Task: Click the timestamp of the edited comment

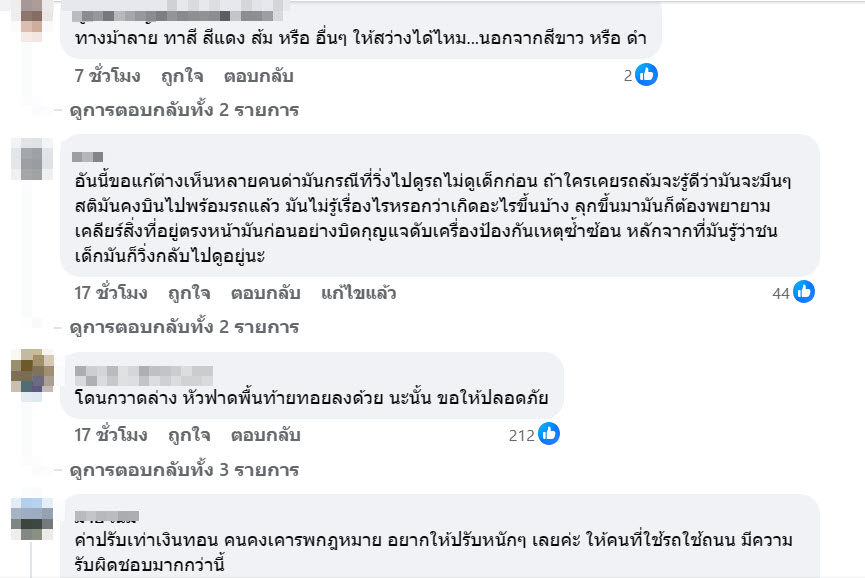Action: point(111,293)
